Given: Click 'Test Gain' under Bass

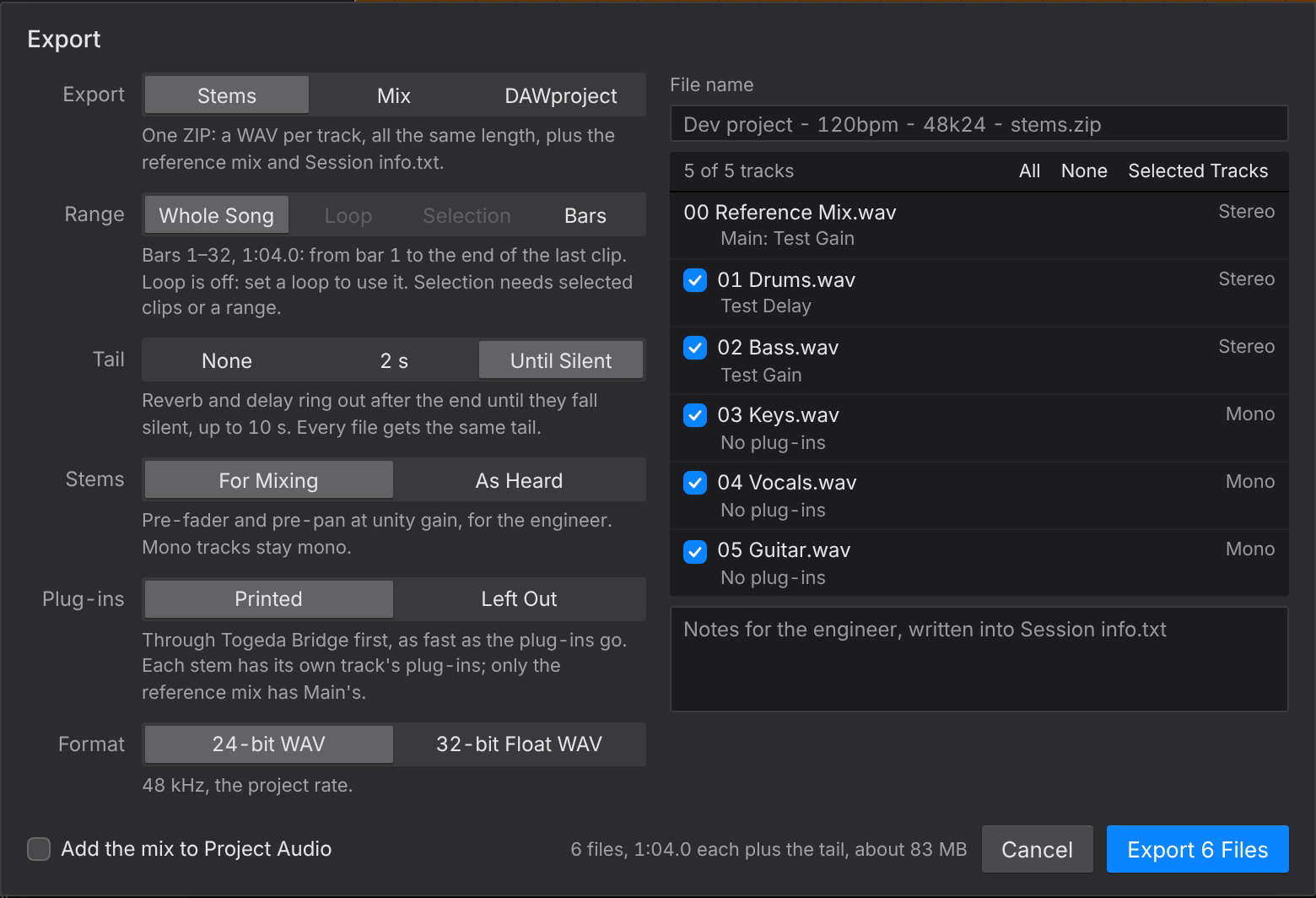Looking at the screenshot, I should [761, 375].
